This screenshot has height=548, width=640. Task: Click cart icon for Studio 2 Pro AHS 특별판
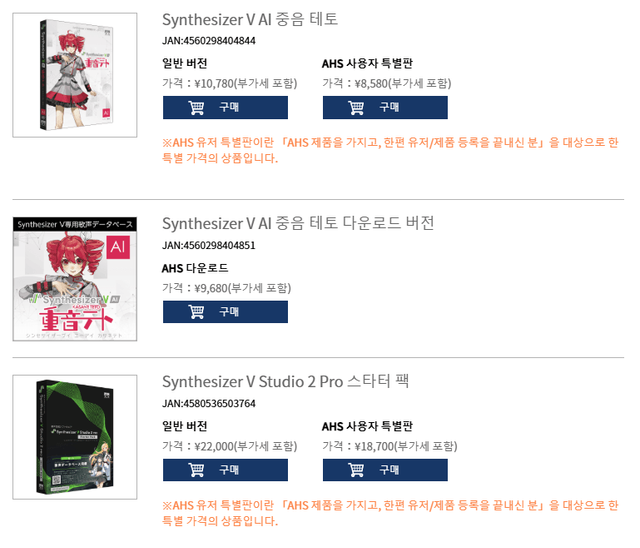coord(356,470)
